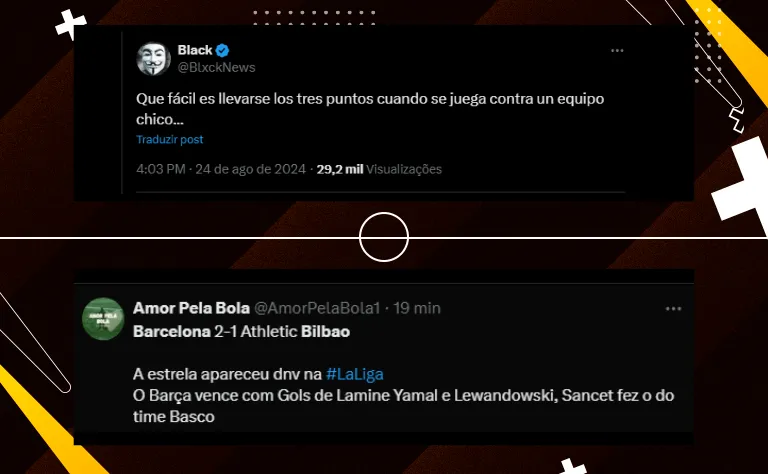Open the three-dot menu on the Amor Pela Bola post
The width and height of the screenshot is (768, 474).
click(x=673, y=308)
